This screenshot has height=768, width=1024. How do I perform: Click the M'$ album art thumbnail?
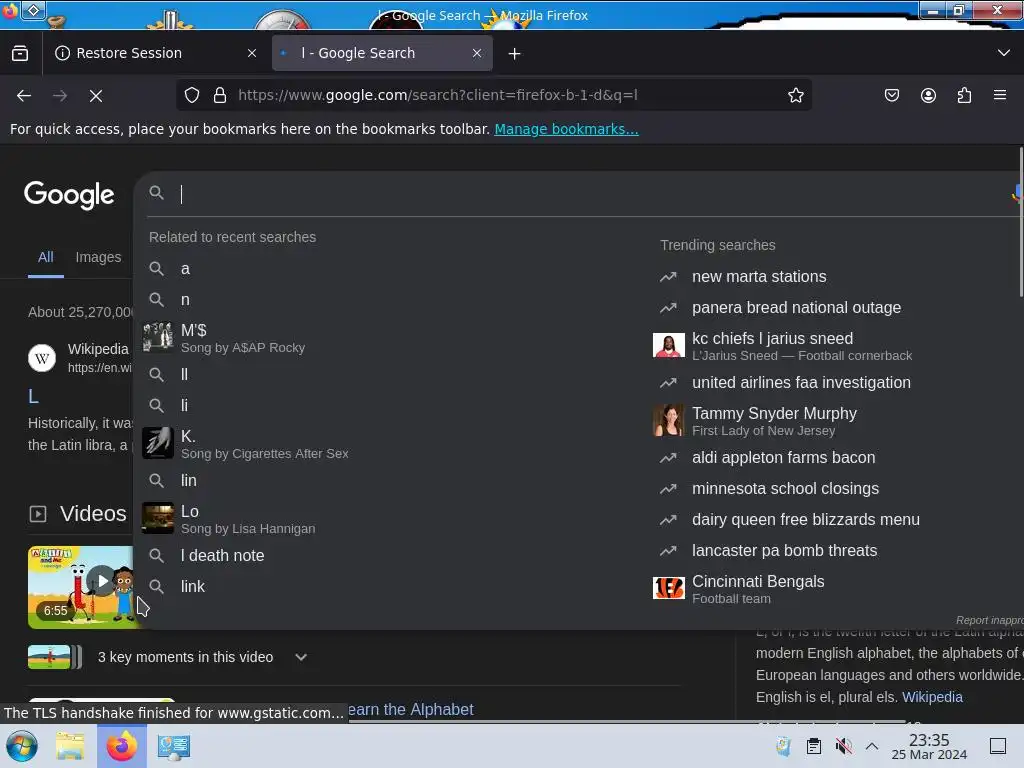click(158, 338)
